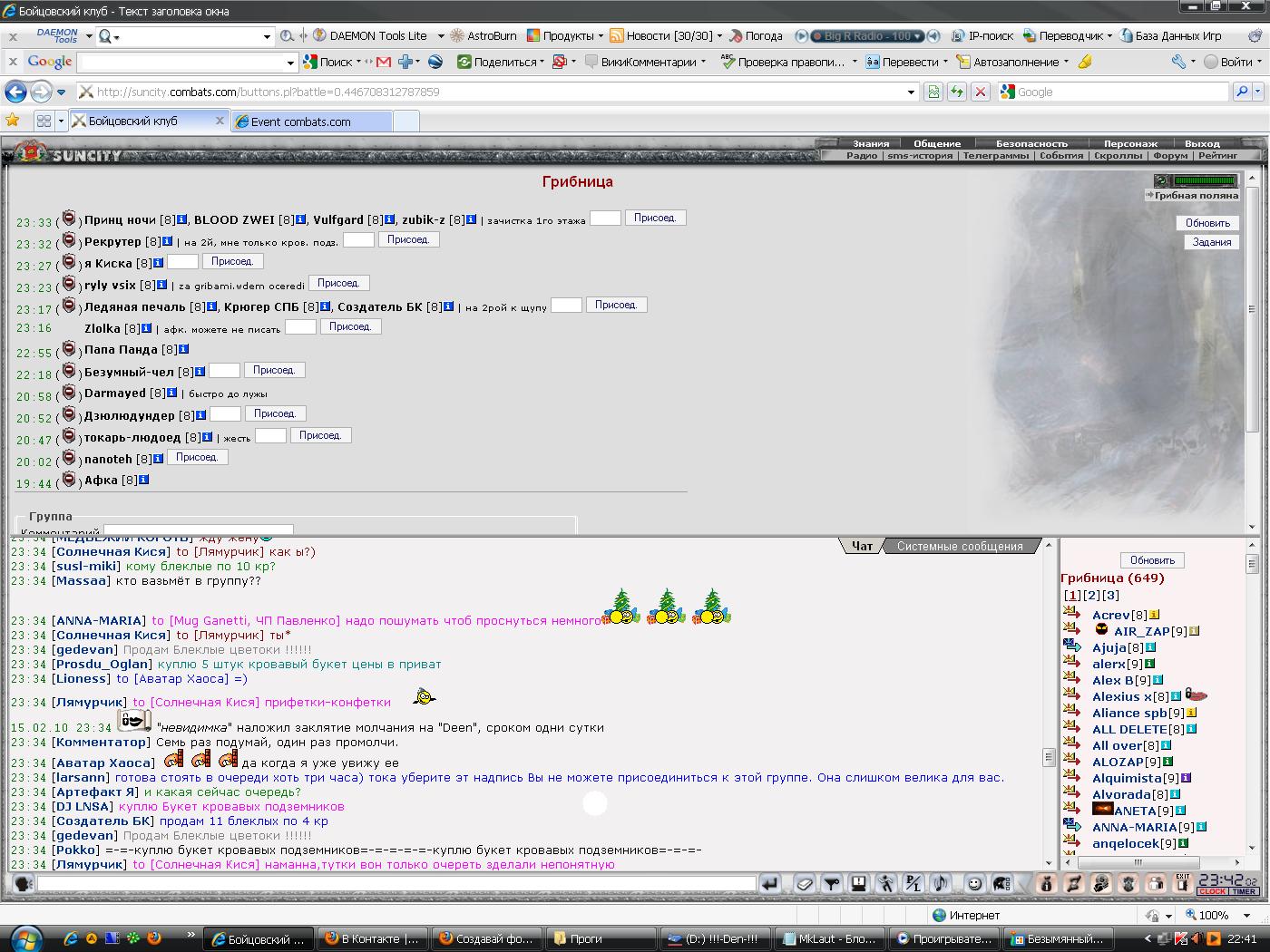
Task: Click the Задания button
Action: click(1211, 242)
